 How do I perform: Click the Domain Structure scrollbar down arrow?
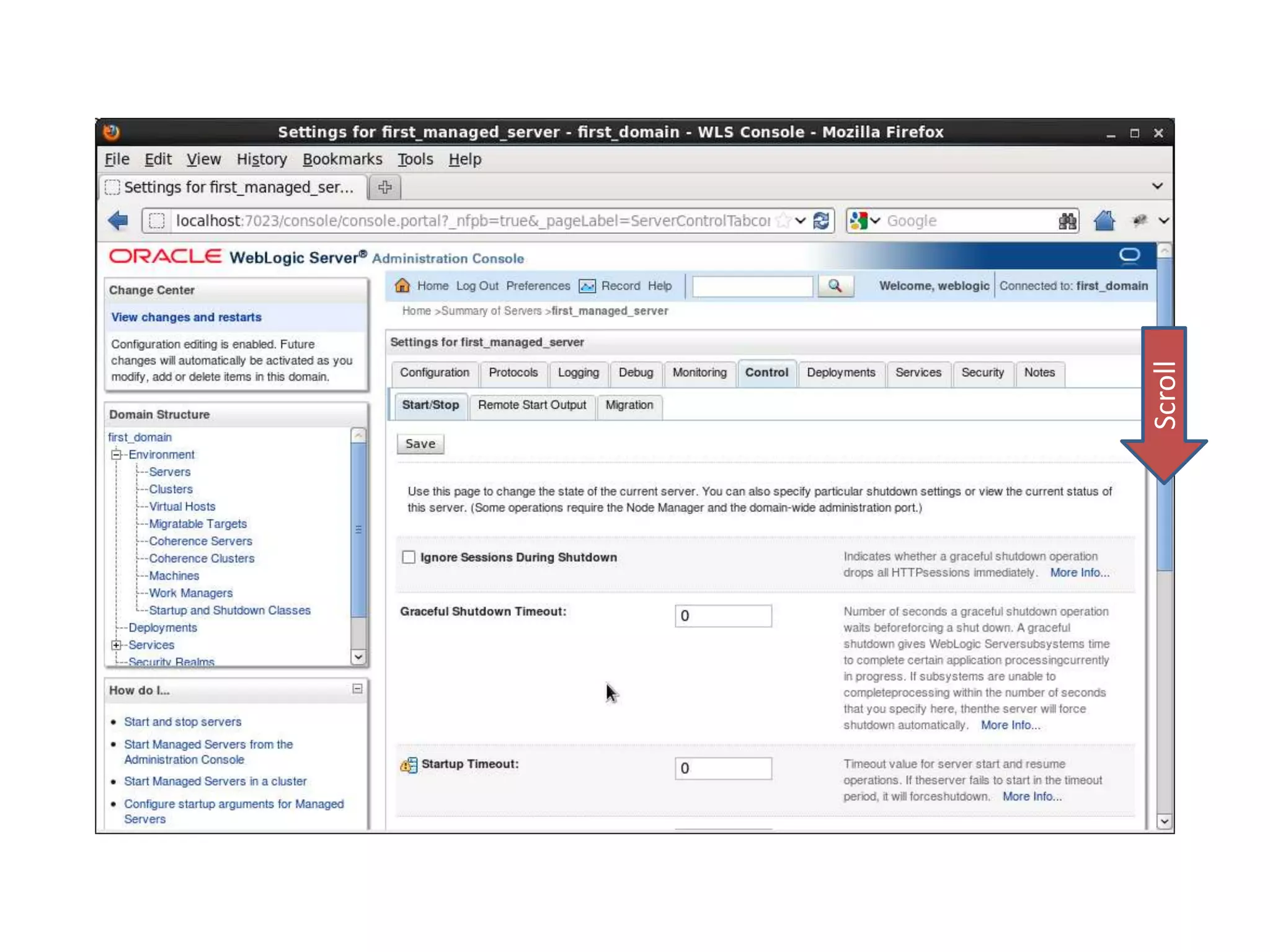coord(358,656)
